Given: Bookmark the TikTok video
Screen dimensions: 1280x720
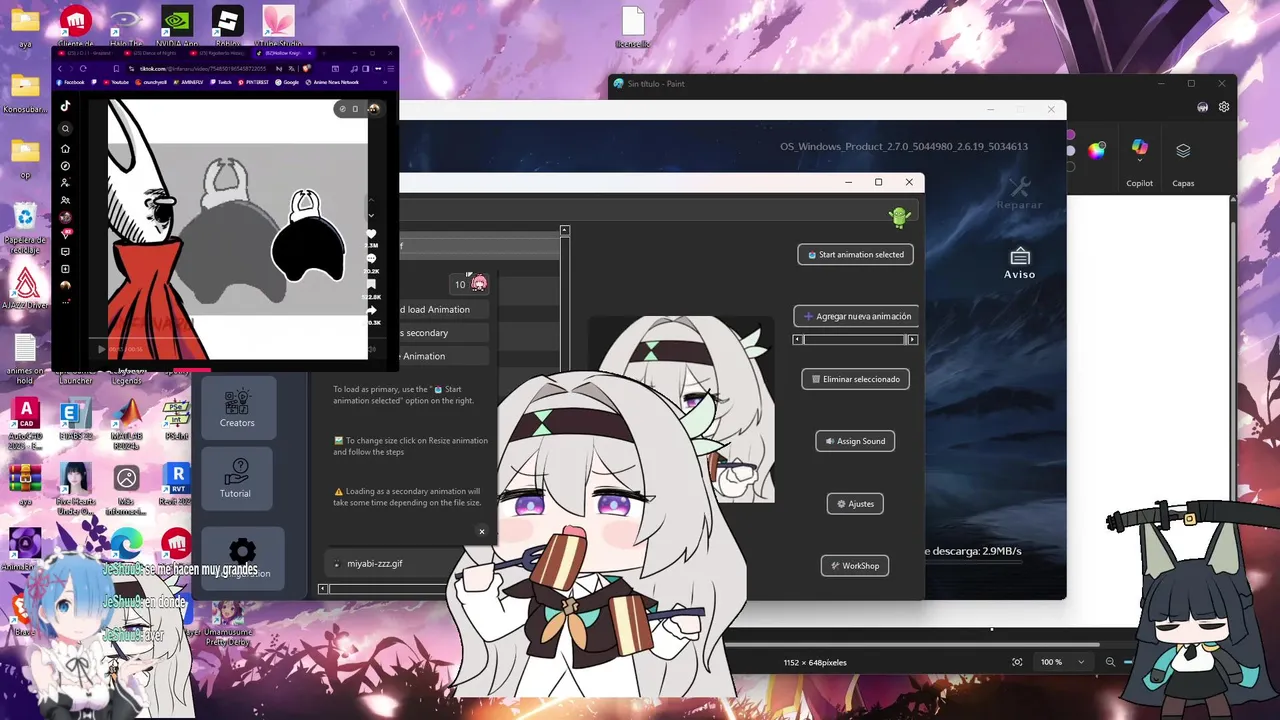Looking at the screenshot, I should [x=371, y=284].
